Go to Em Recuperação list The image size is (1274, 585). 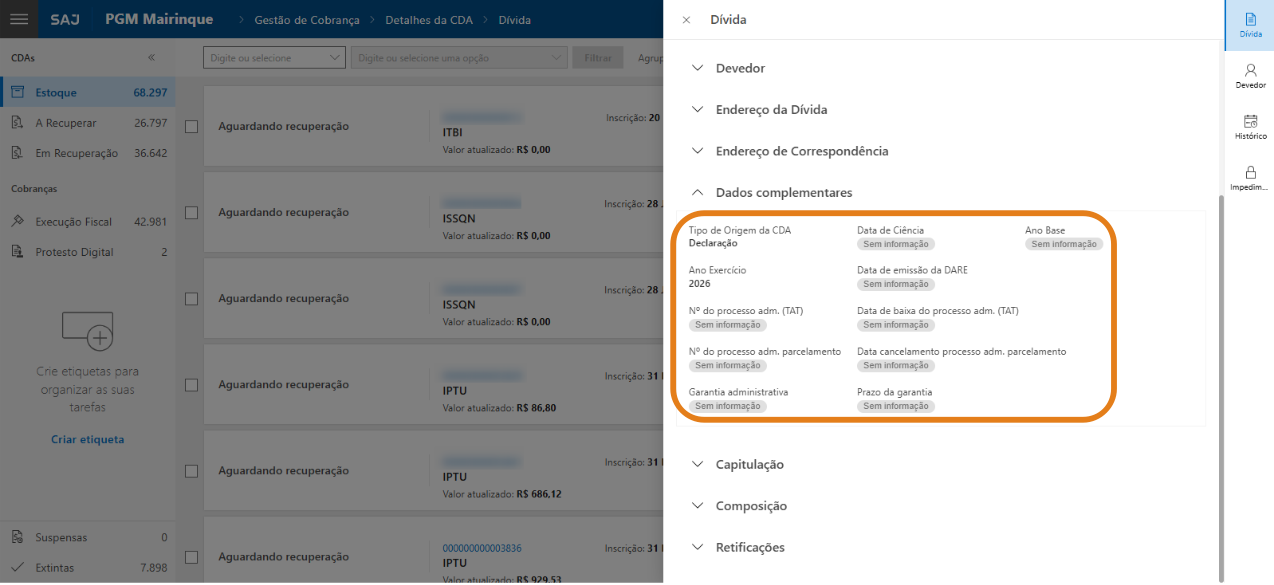(x=76, y=153)
